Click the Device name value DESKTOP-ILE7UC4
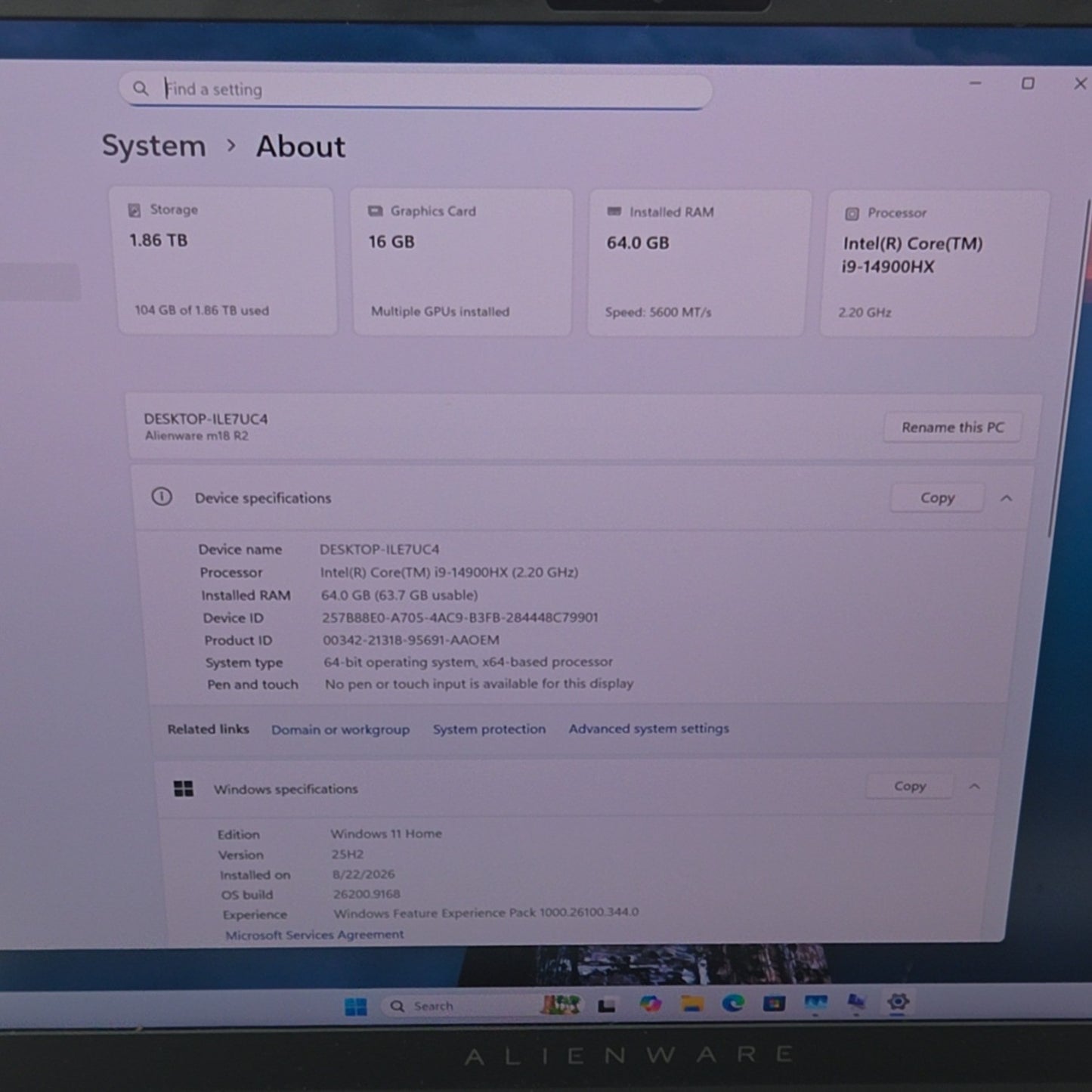 (x=379, y=549)
